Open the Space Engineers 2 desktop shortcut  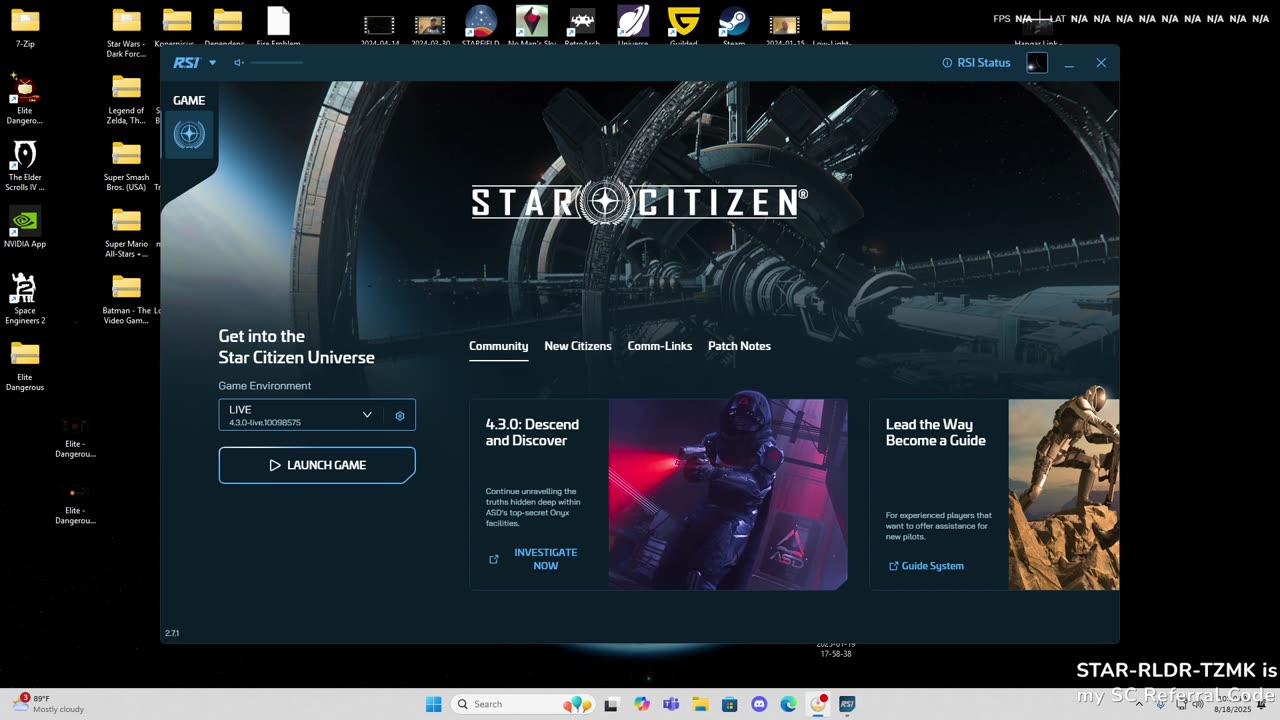25,299
